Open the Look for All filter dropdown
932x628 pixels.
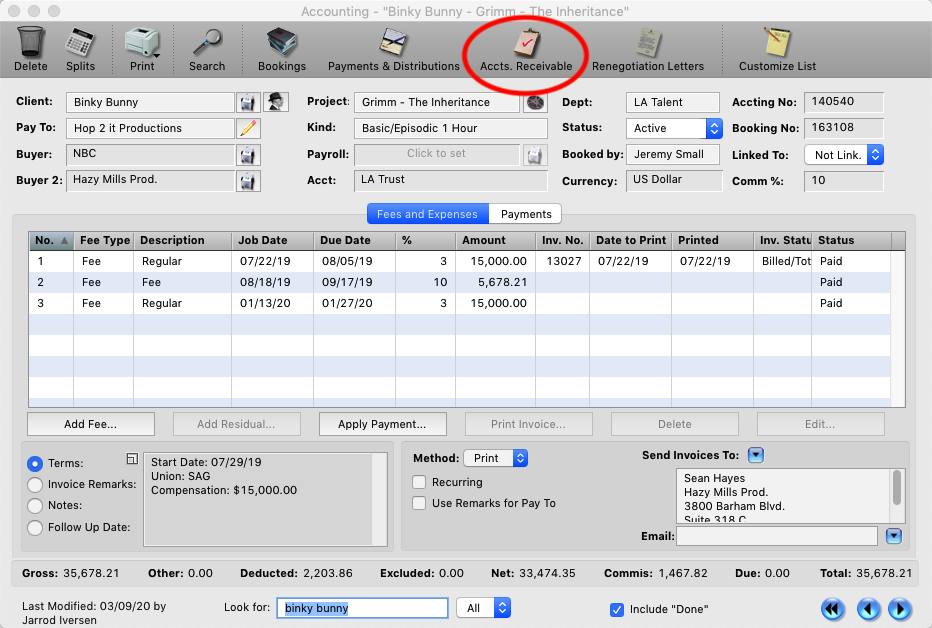point(483,608)
